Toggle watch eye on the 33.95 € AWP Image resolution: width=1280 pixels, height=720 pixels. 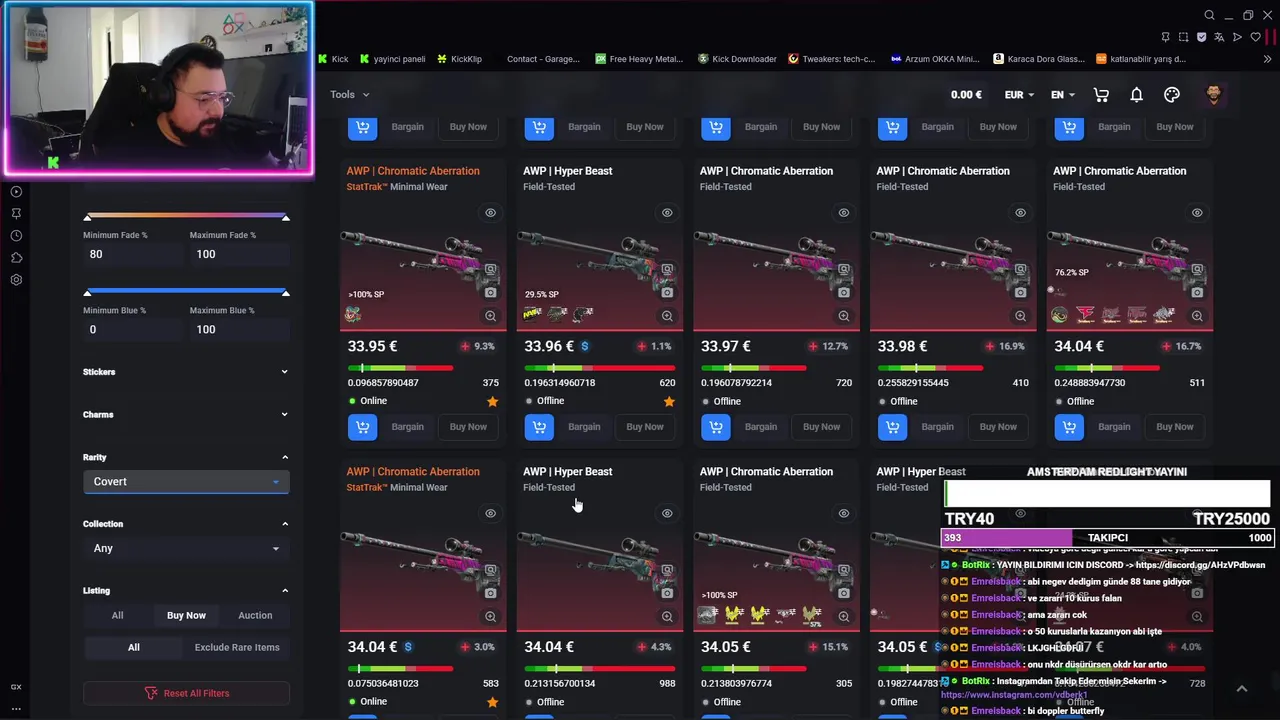pyautogui.click(x=490, y=212)
